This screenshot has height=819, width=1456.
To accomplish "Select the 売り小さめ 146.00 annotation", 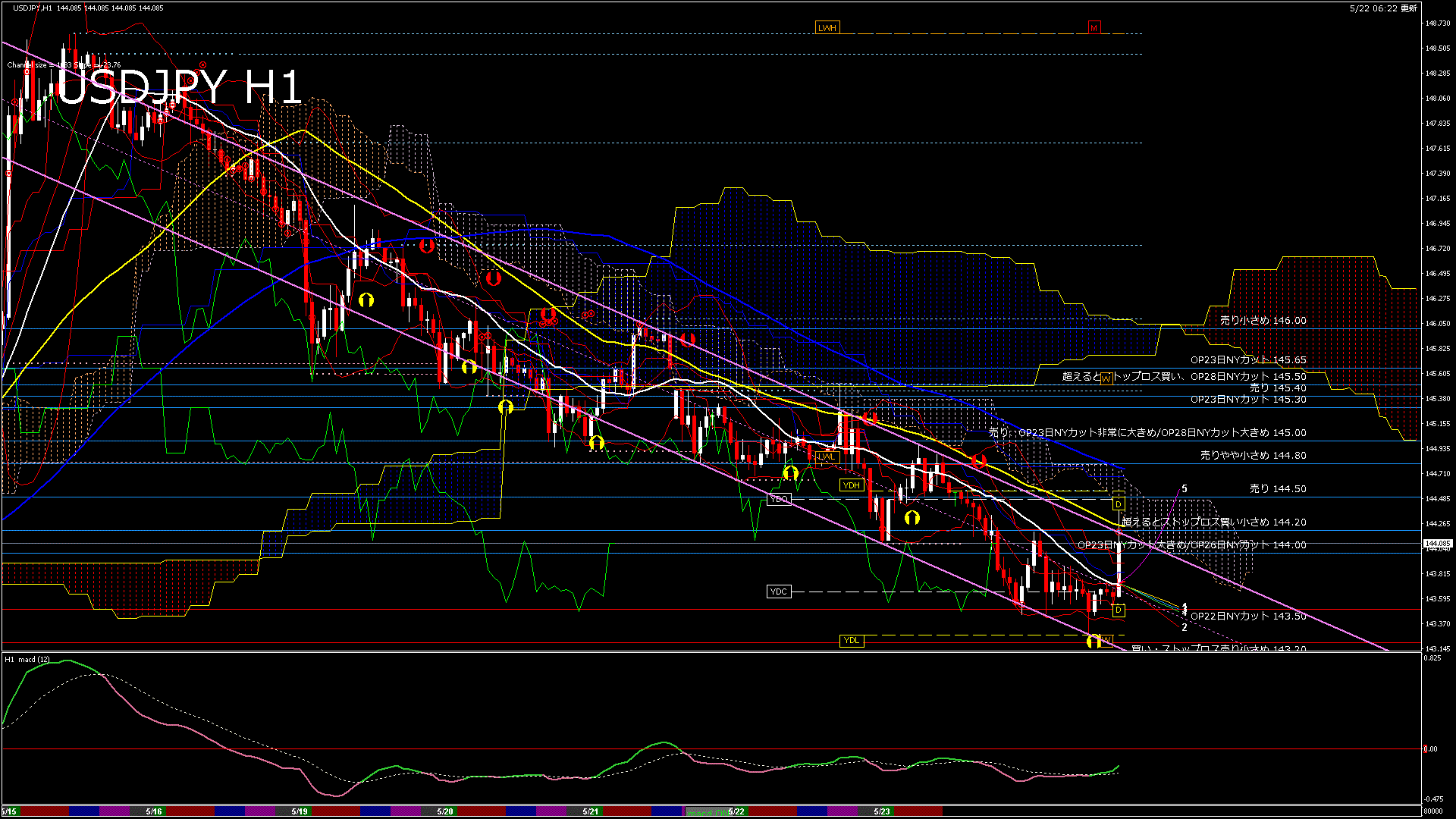I will pos(1263,321).
